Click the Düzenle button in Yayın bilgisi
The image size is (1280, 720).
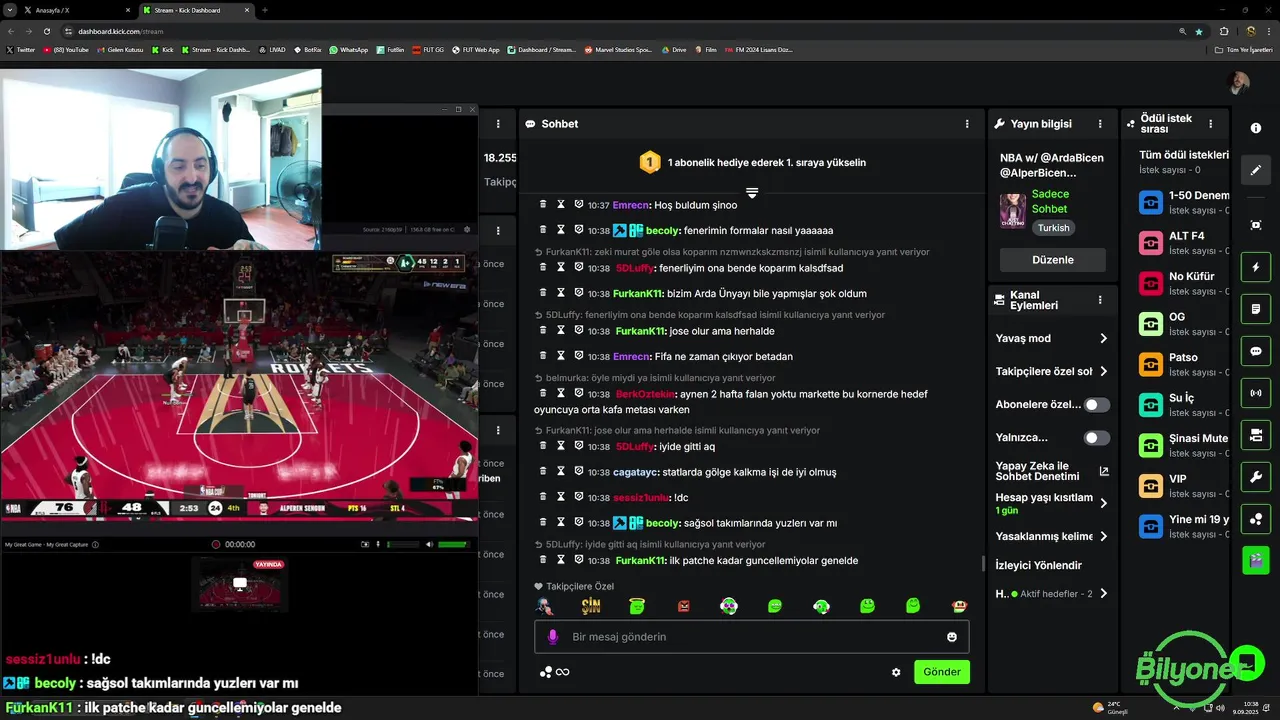(x=1053, y=260)
